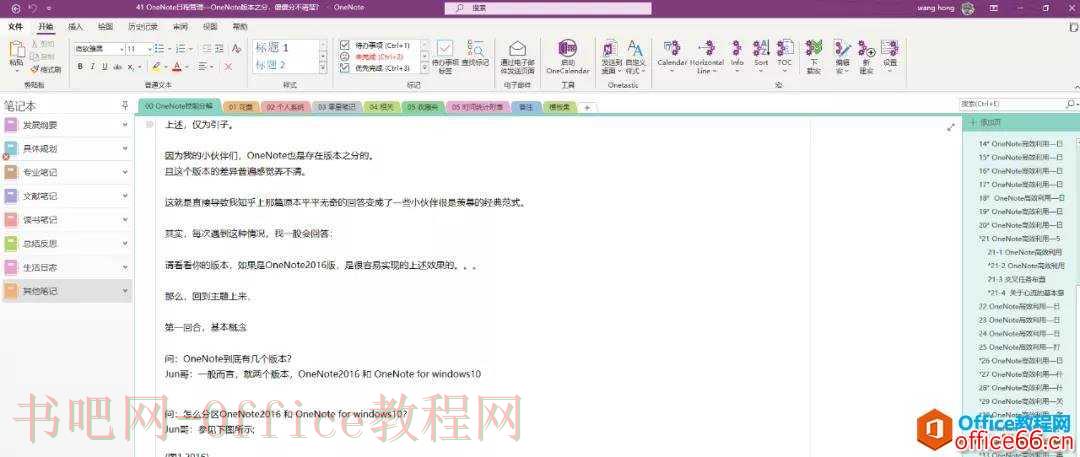This screenshot has width=1080, height=457.
Task: Click the Sort macro icon
Action: pyautogui.click(x=760, y=47)
